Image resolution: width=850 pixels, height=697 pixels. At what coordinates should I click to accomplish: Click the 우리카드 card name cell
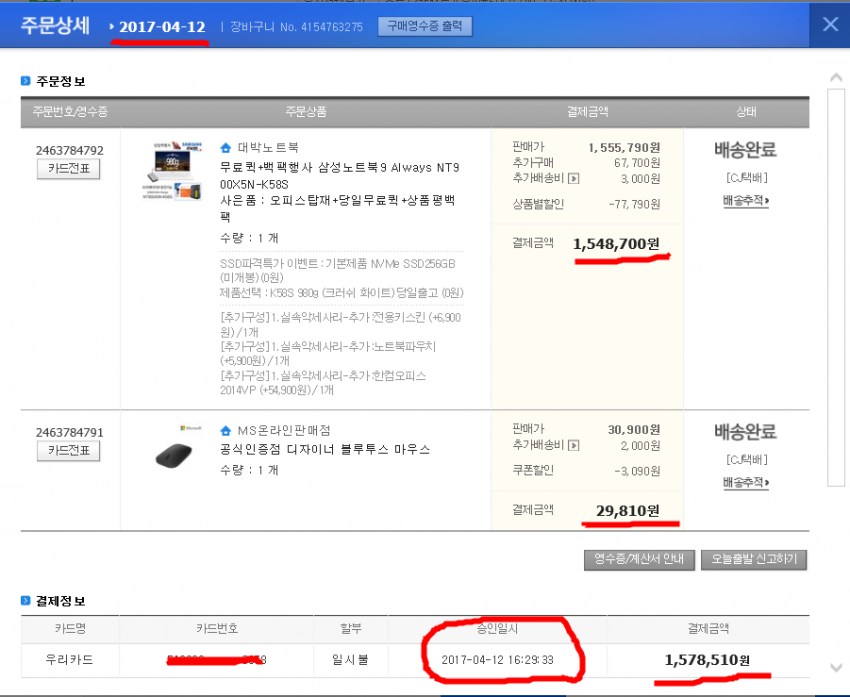(69, 660)
